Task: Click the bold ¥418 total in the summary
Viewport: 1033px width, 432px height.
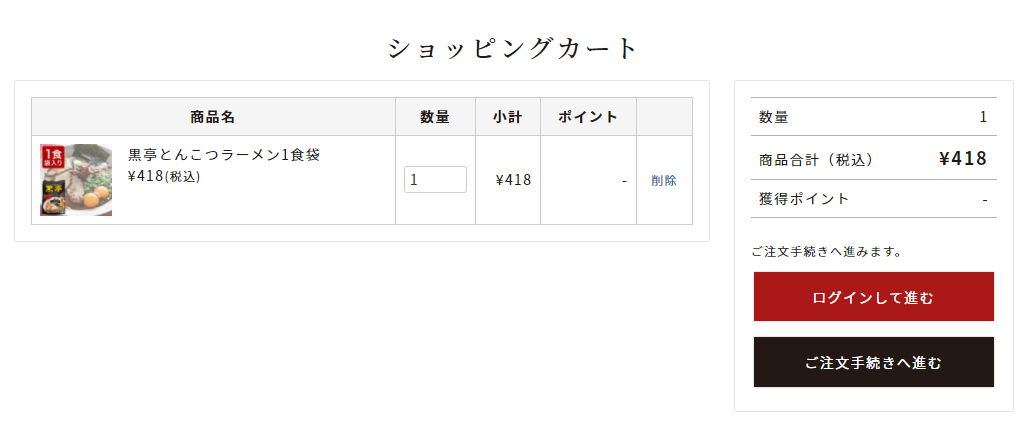Action: click(963, 158)
